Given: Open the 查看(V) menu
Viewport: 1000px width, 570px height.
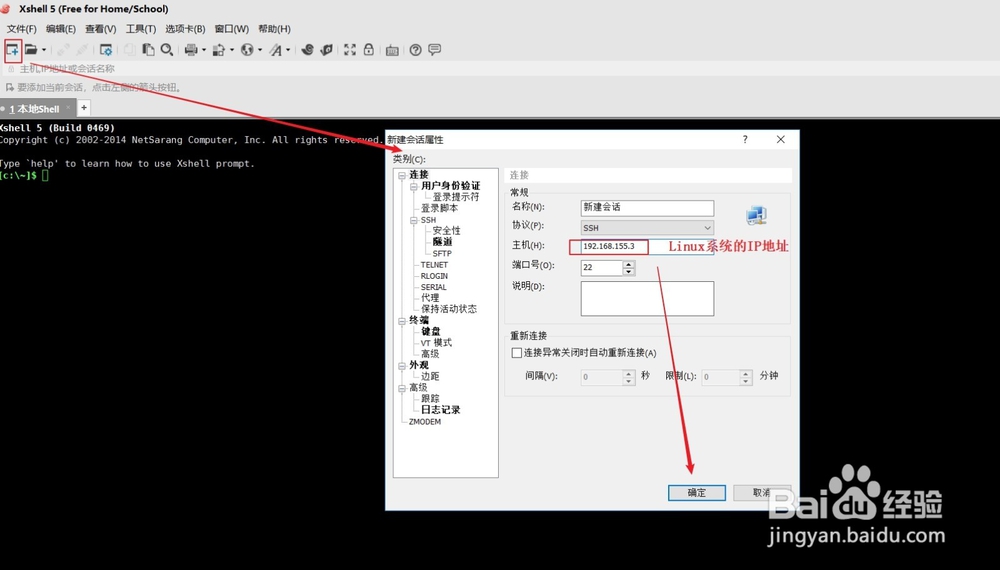Looking at the screenshot, I should click(x=101, y=29).
